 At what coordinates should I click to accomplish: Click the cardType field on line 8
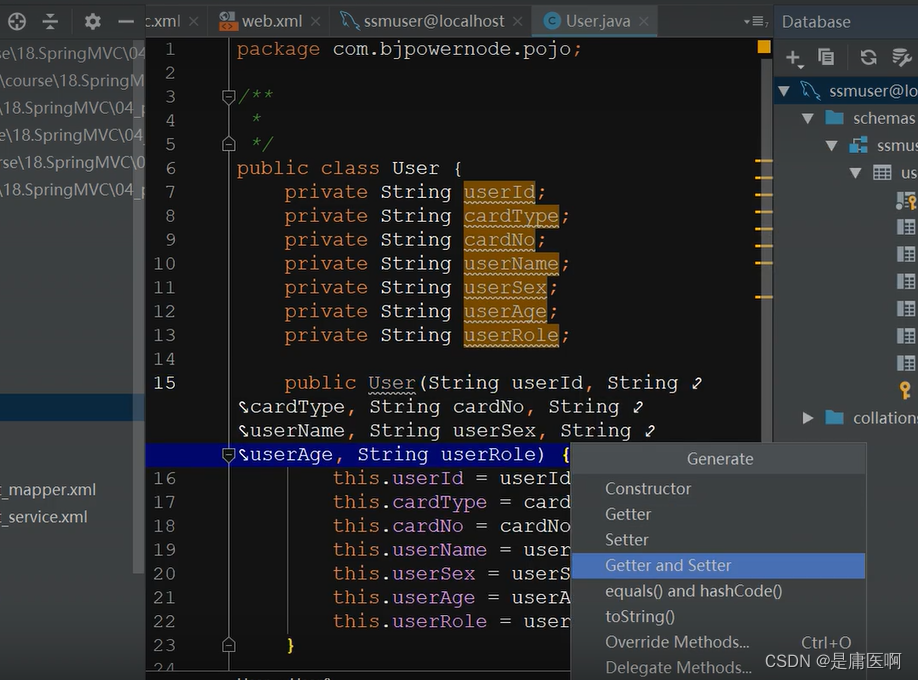[511, 216]
